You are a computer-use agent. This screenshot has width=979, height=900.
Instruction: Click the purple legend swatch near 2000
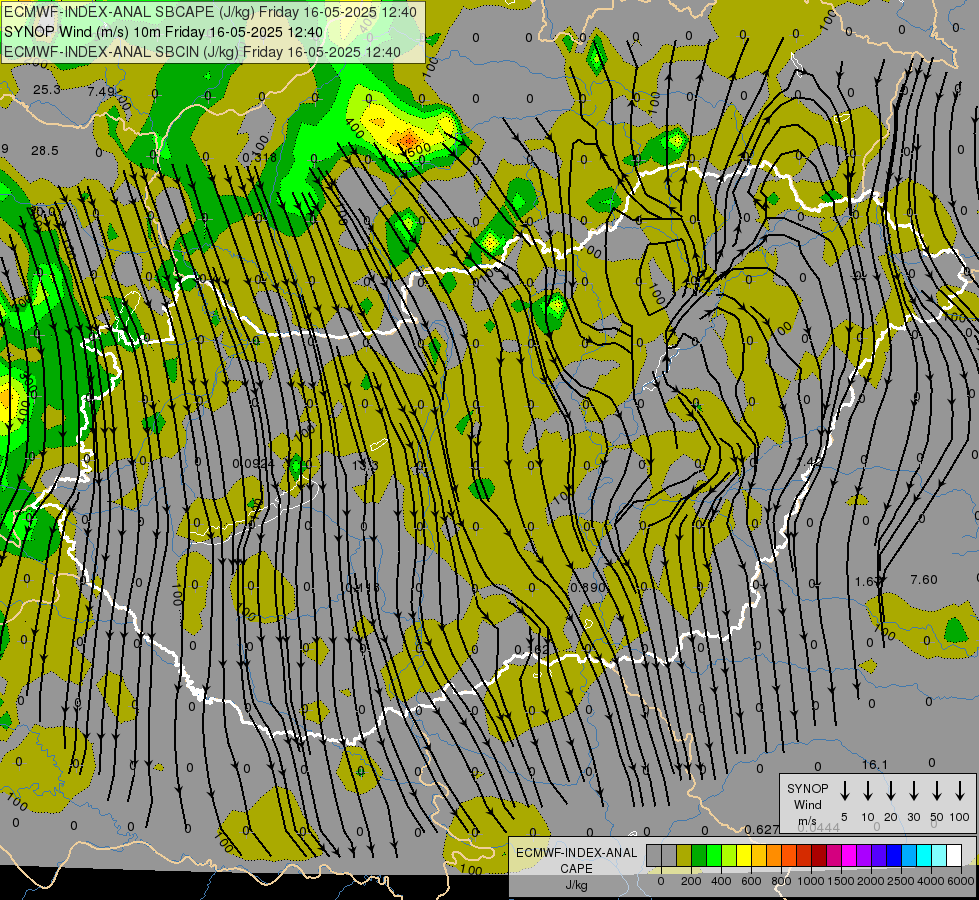tap(865, 855)
